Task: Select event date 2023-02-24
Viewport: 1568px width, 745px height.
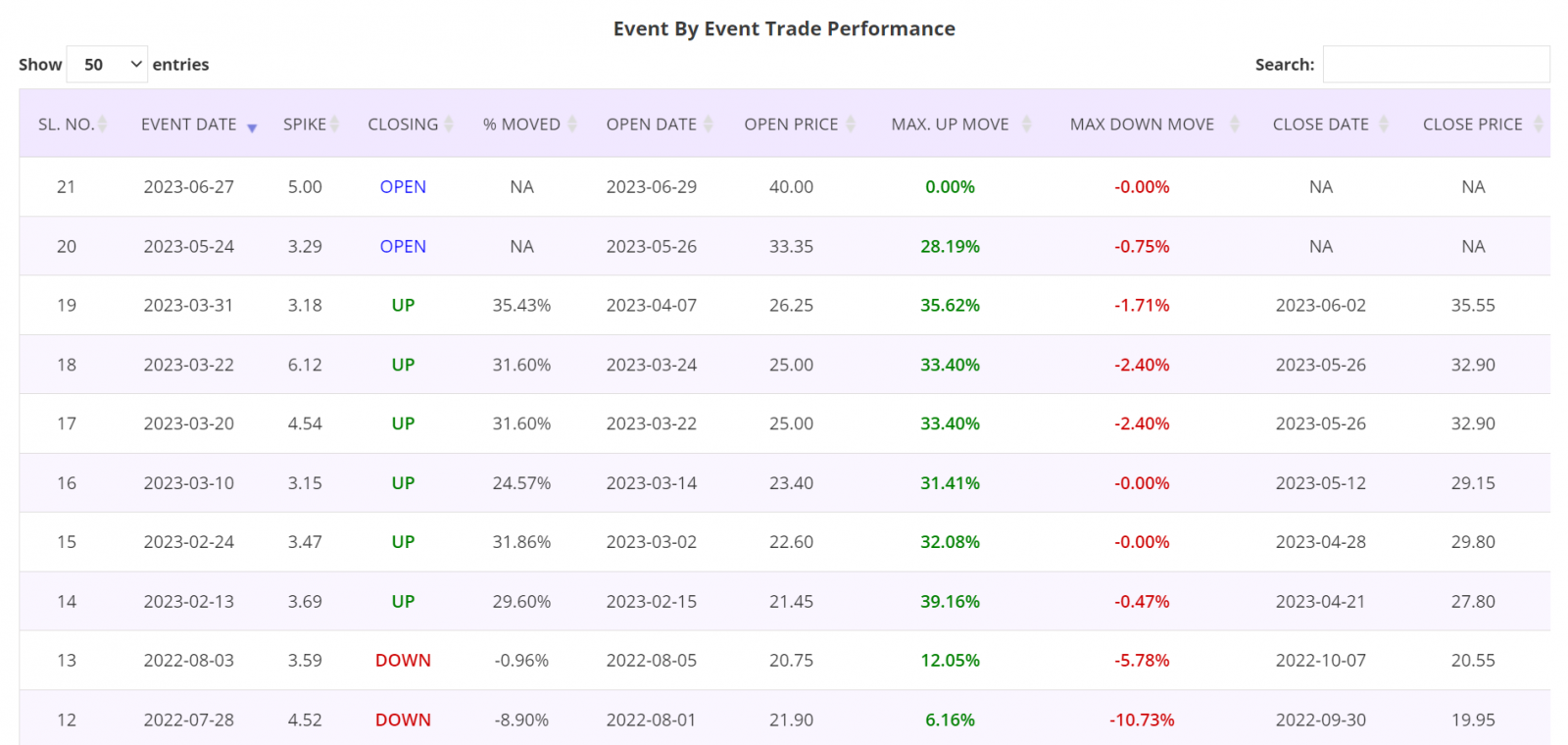Action: [189, 542]
